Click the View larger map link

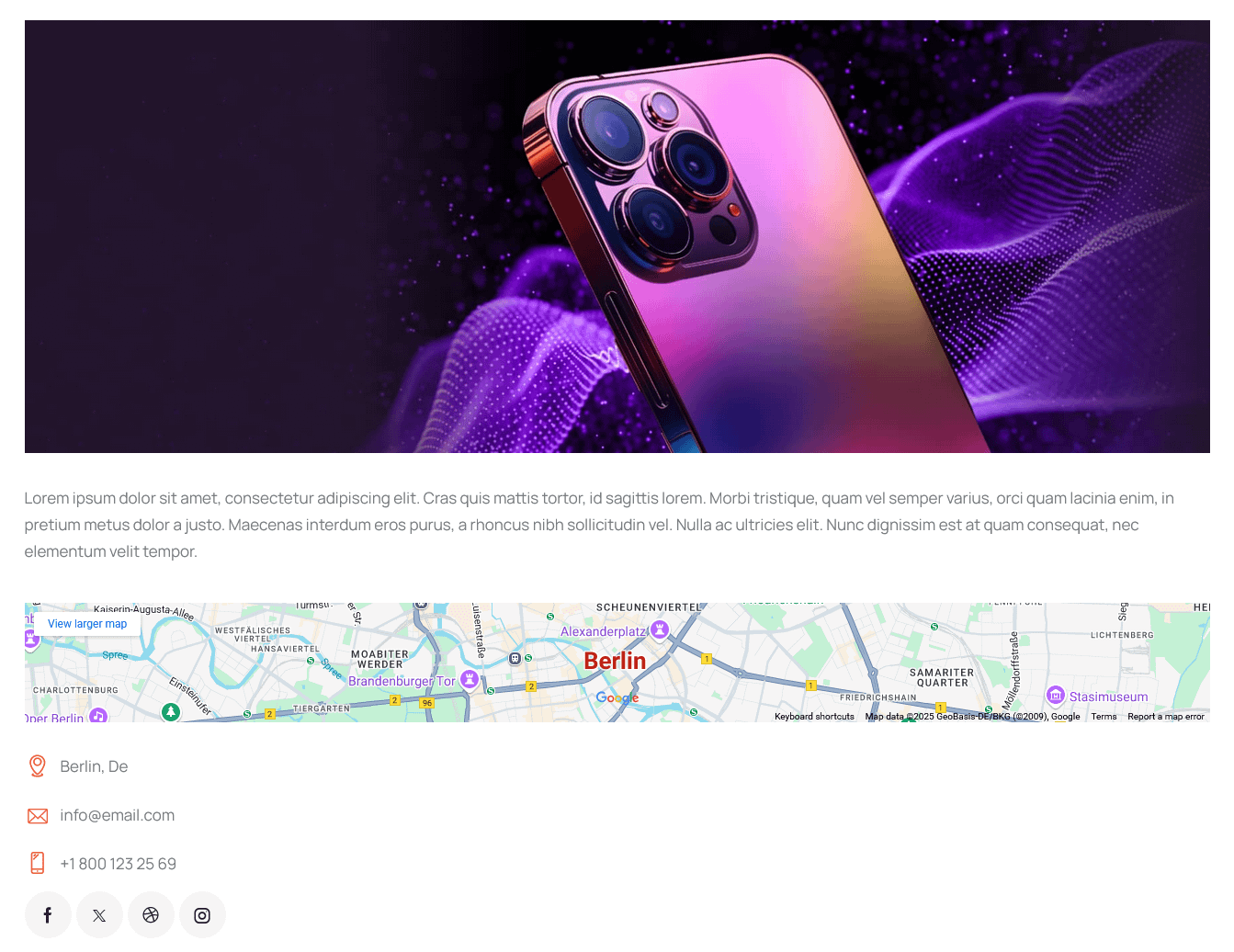(87, 624)
